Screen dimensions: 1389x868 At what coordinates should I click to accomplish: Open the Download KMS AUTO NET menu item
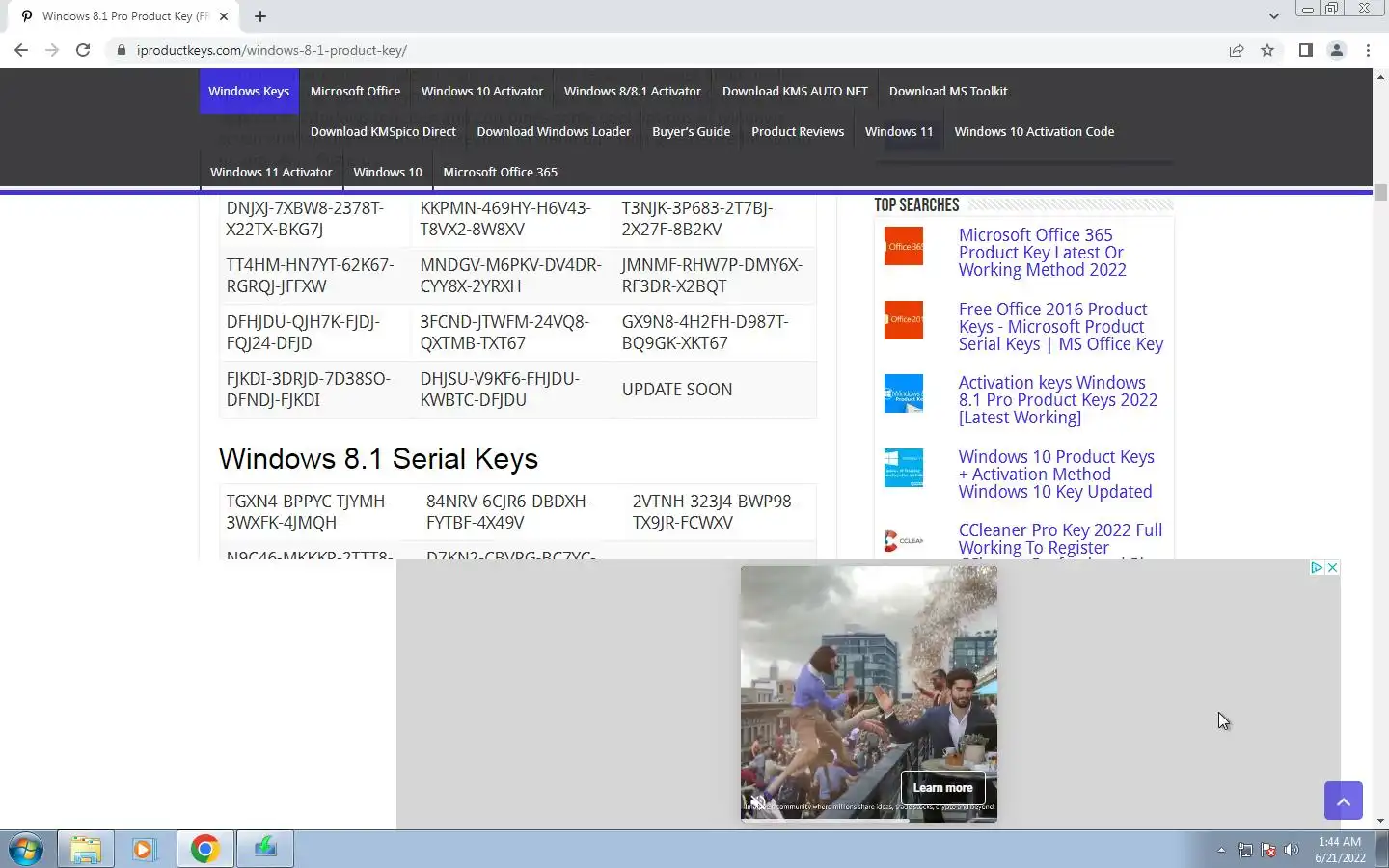(795, 91)
